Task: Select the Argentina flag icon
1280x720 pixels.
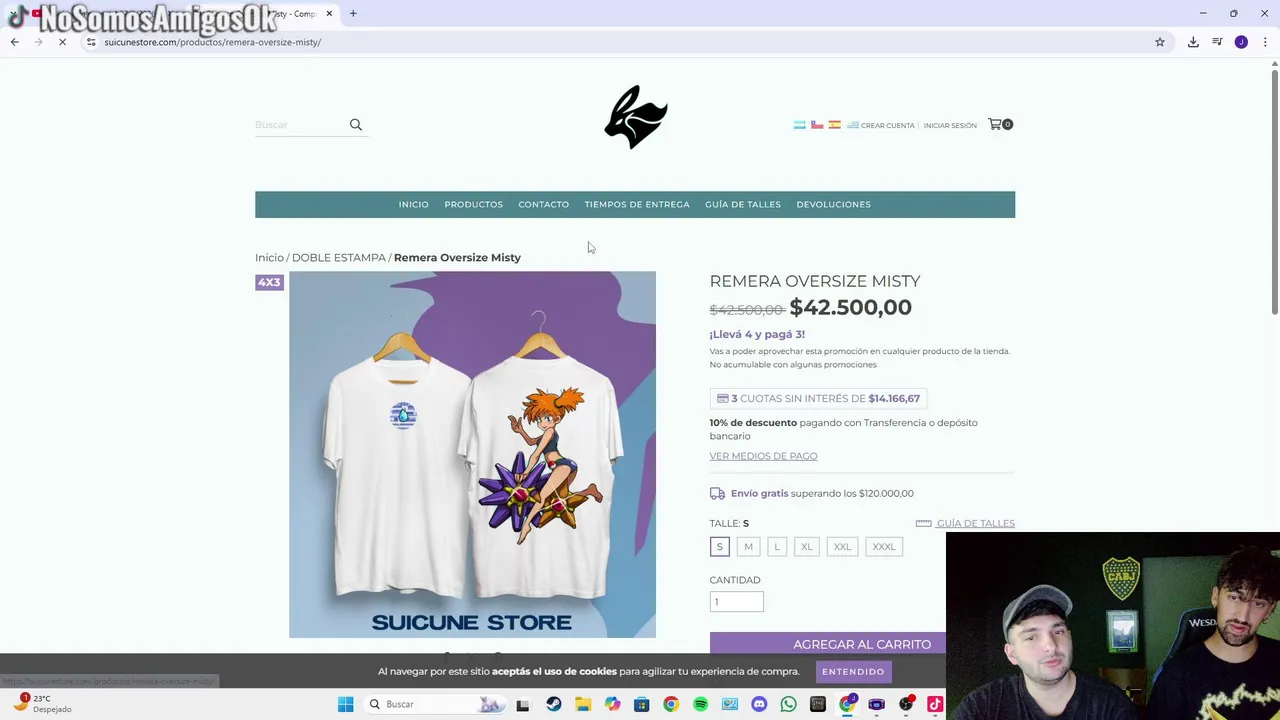Action: (x=800, y=125)
